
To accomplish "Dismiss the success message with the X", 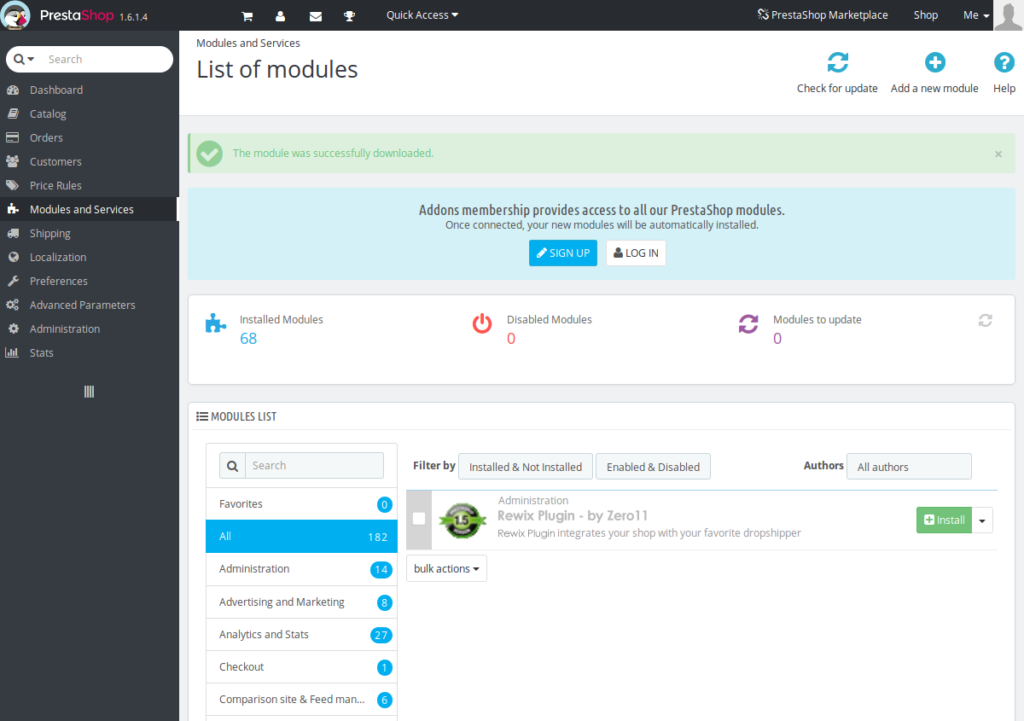I will coord(998,154).
